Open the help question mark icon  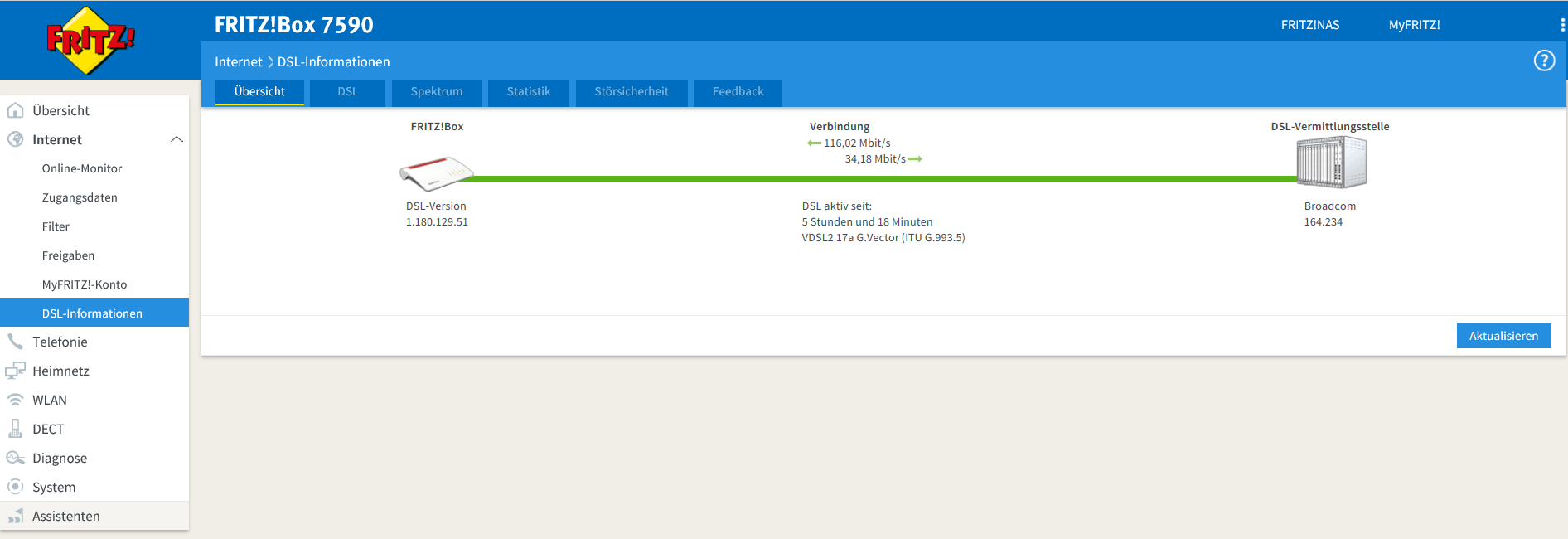point(1544,61)
